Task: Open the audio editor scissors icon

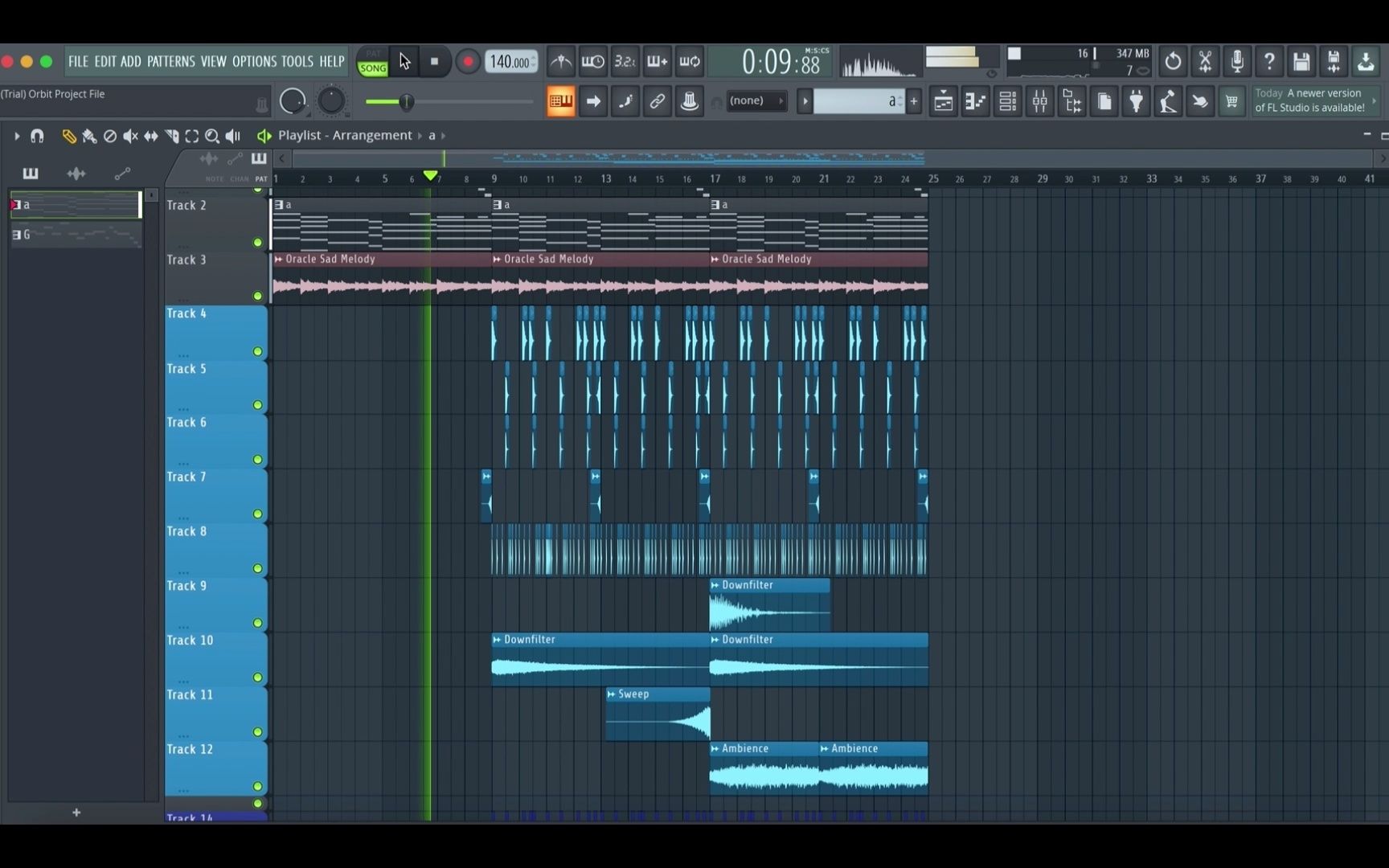Action: click(1205, 61)
